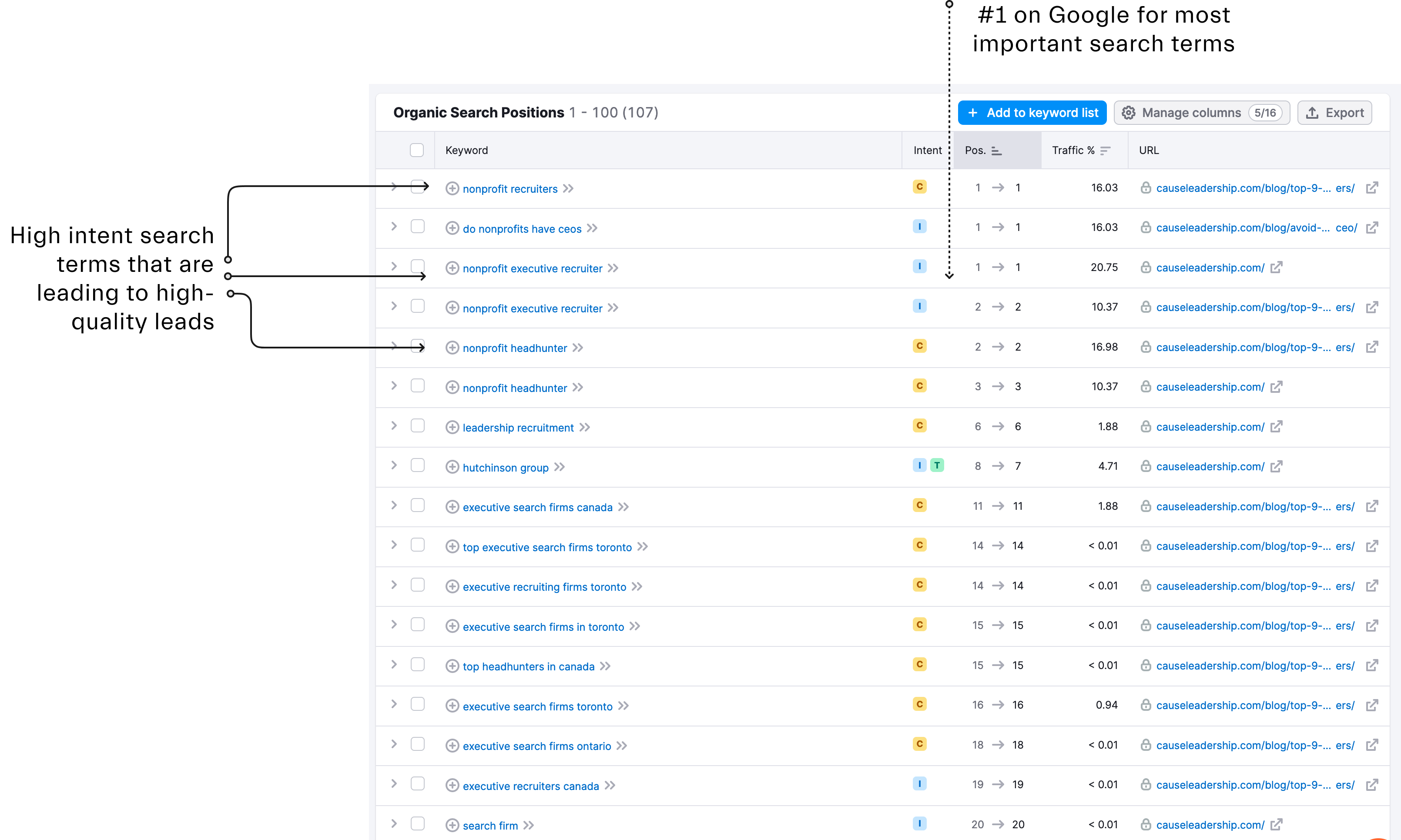Click external link icon for do nonprofits have ceos
The width and height of the screenshot is (1401, 840).
(x=1371, y=228)
